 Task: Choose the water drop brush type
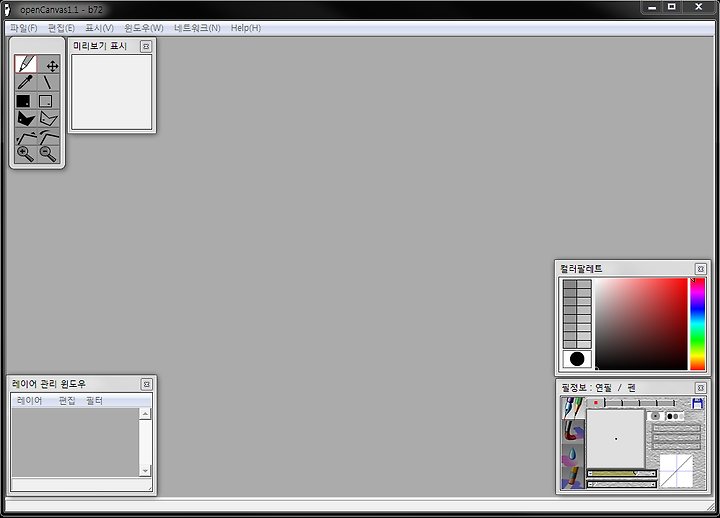[573, 455]
